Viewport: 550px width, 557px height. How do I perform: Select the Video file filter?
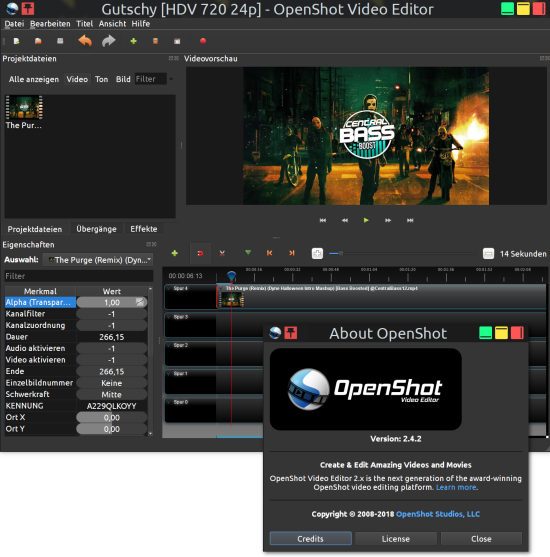(77, 79)
